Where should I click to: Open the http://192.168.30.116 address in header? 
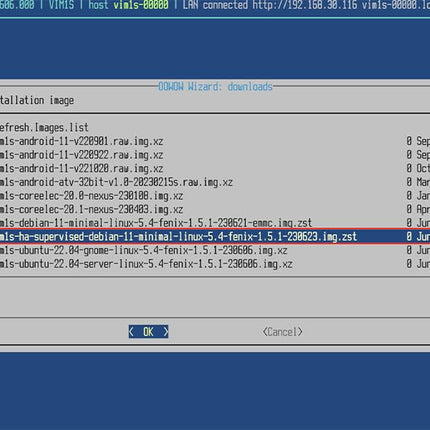pyautogui.click(x=305, y=5)
